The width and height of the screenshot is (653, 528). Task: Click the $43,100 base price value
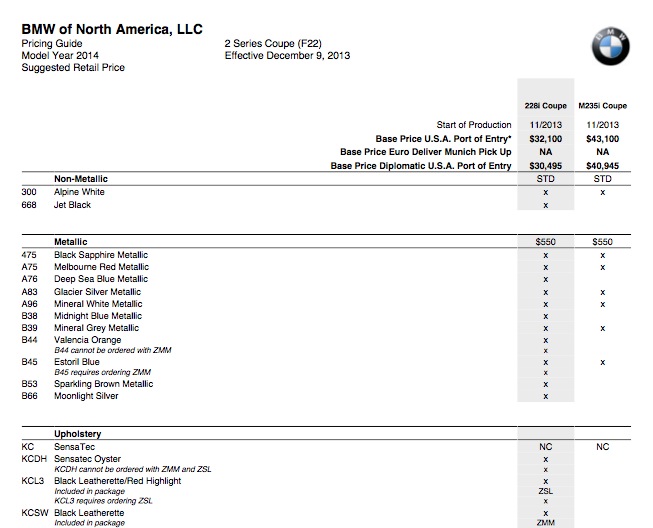(x=602, y=139)
